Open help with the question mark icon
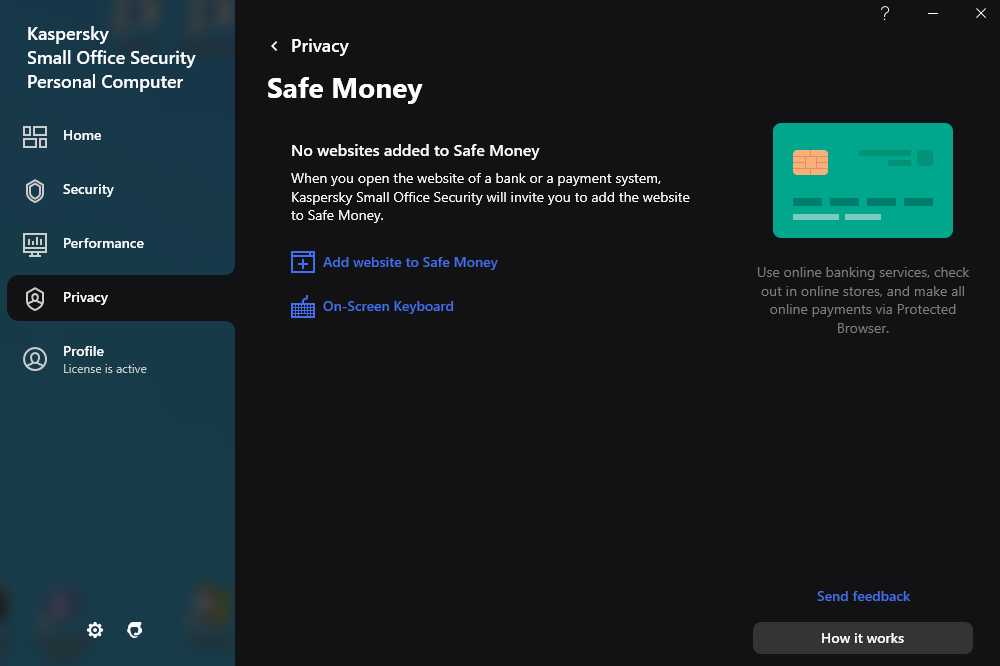Viewport: 1000px width, 666px height. pyautogui.click(x=885, y=13)
